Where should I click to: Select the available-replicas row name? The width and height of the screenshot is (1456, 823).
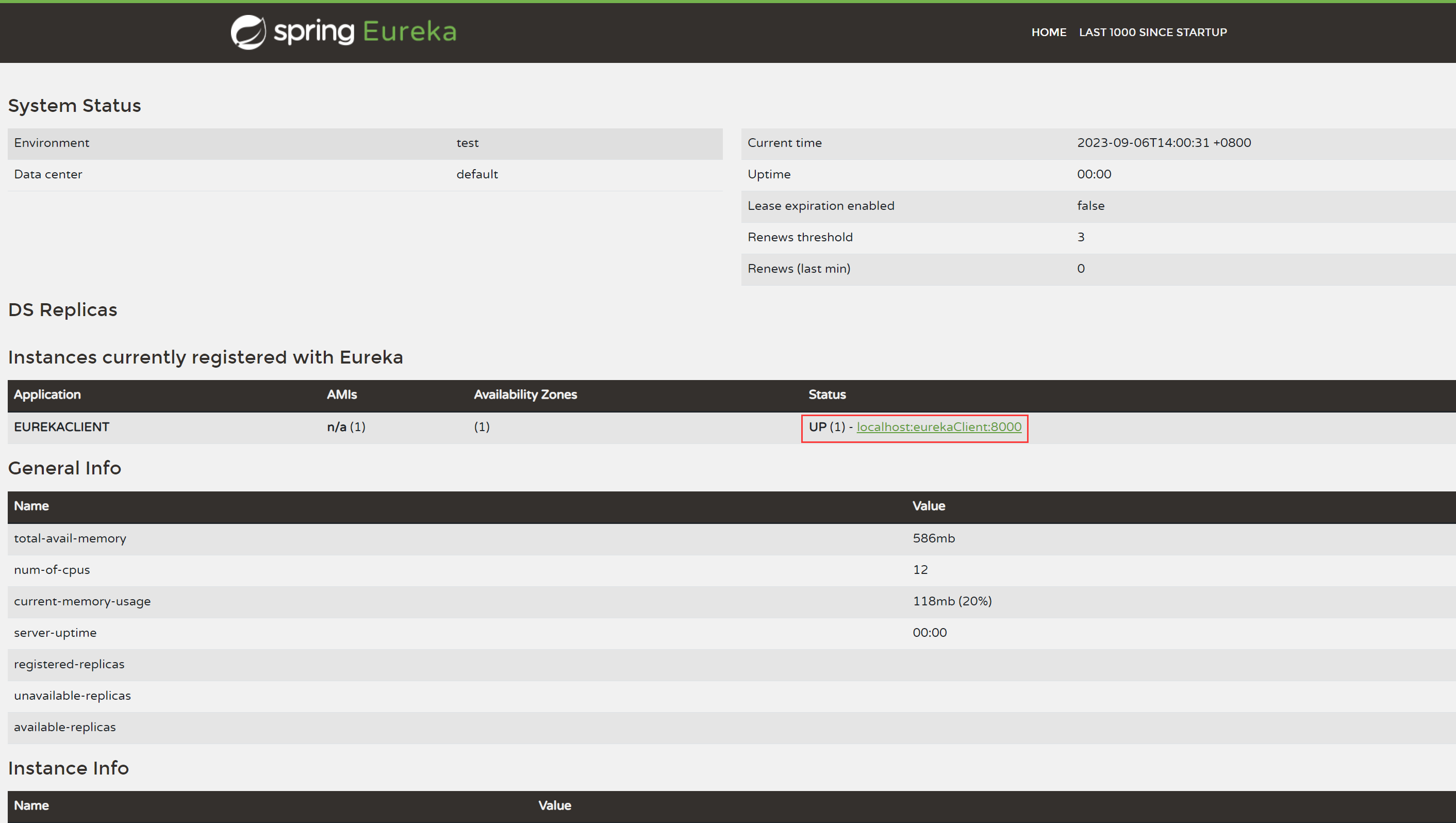(x=65, y=727)
